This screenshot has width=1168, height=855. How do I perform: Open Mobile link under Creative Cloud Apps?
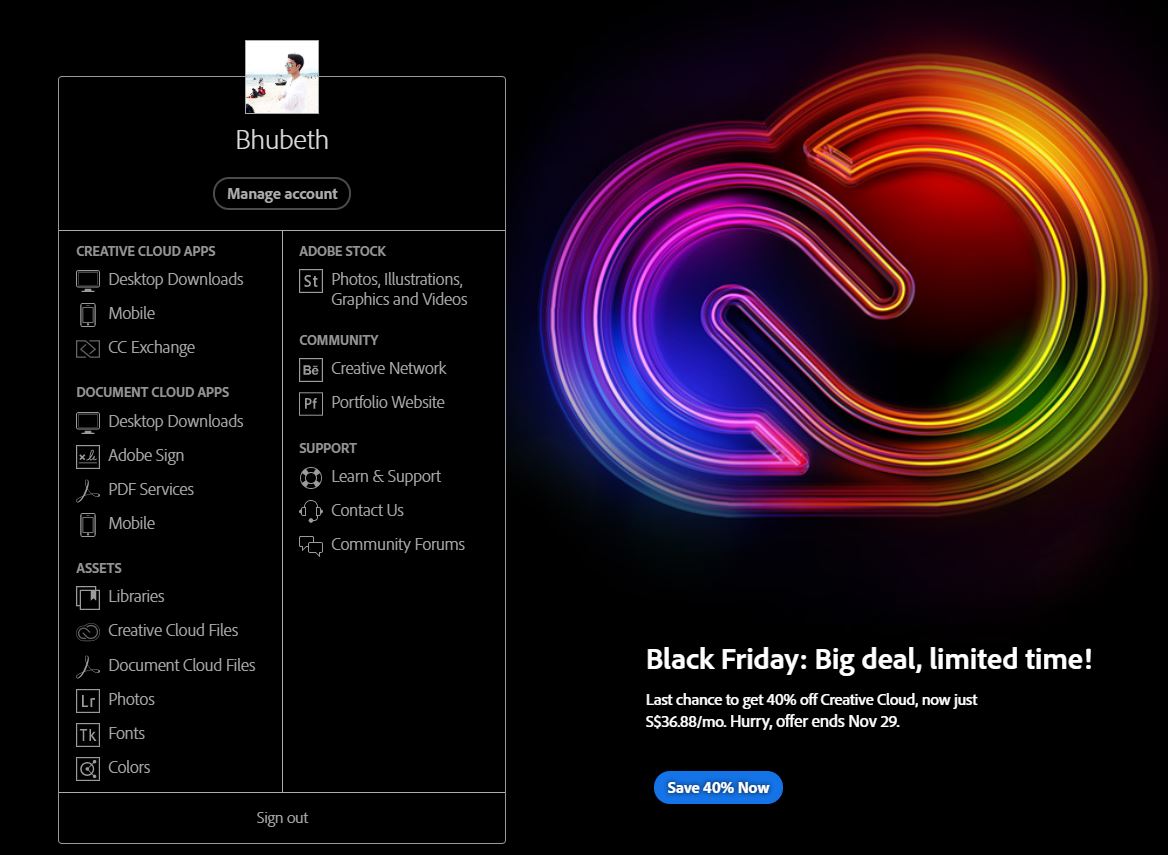point(132,314)
